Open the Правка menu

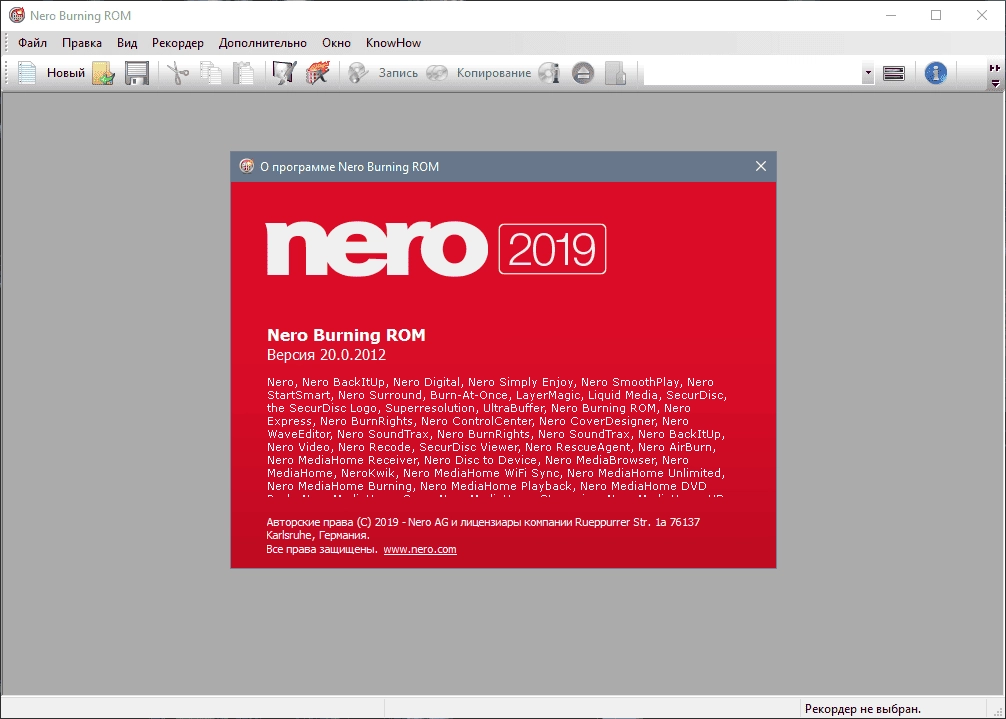pos(81,43)
